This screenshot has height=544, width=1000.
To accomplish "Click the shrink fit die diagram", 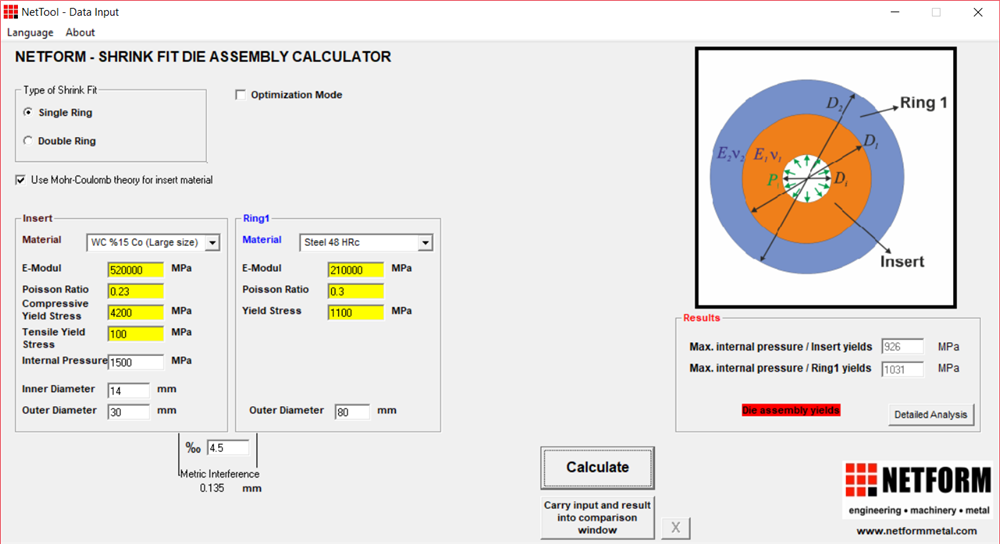I will (826, 178).
